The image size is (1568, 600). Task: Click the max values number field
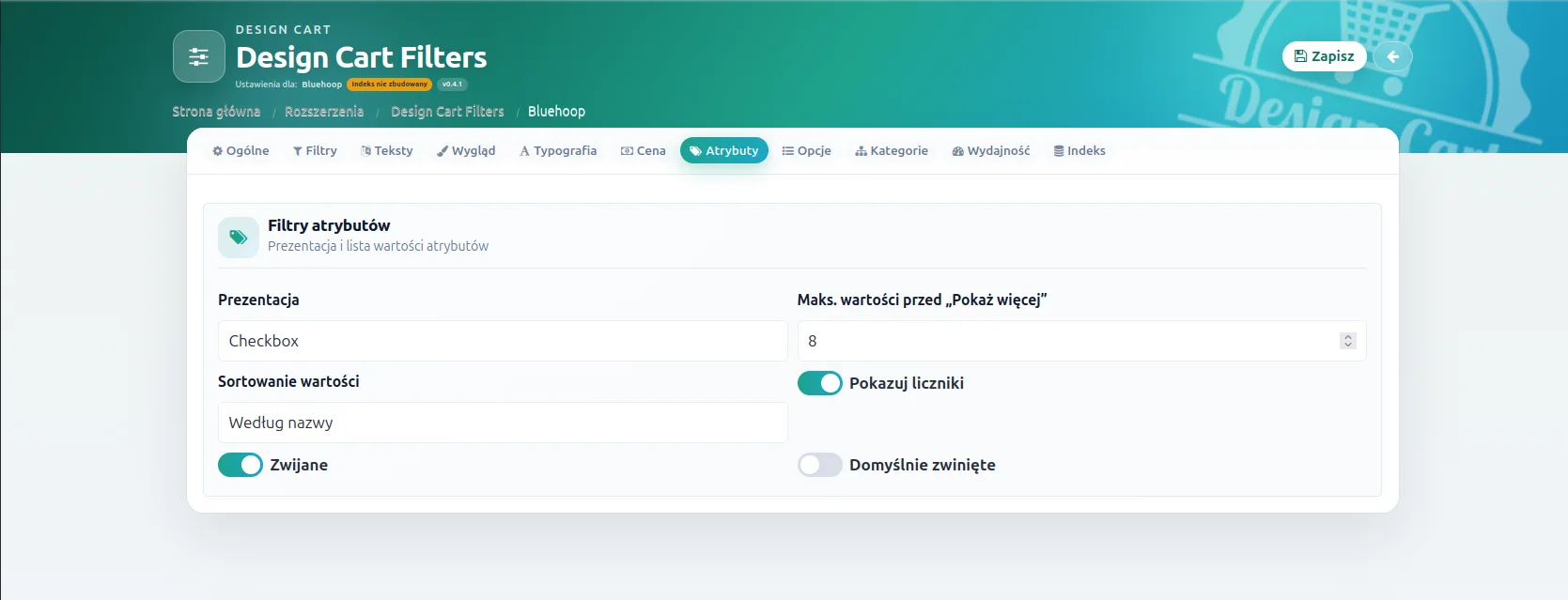pyautogui.click(x=1082, y=341)
